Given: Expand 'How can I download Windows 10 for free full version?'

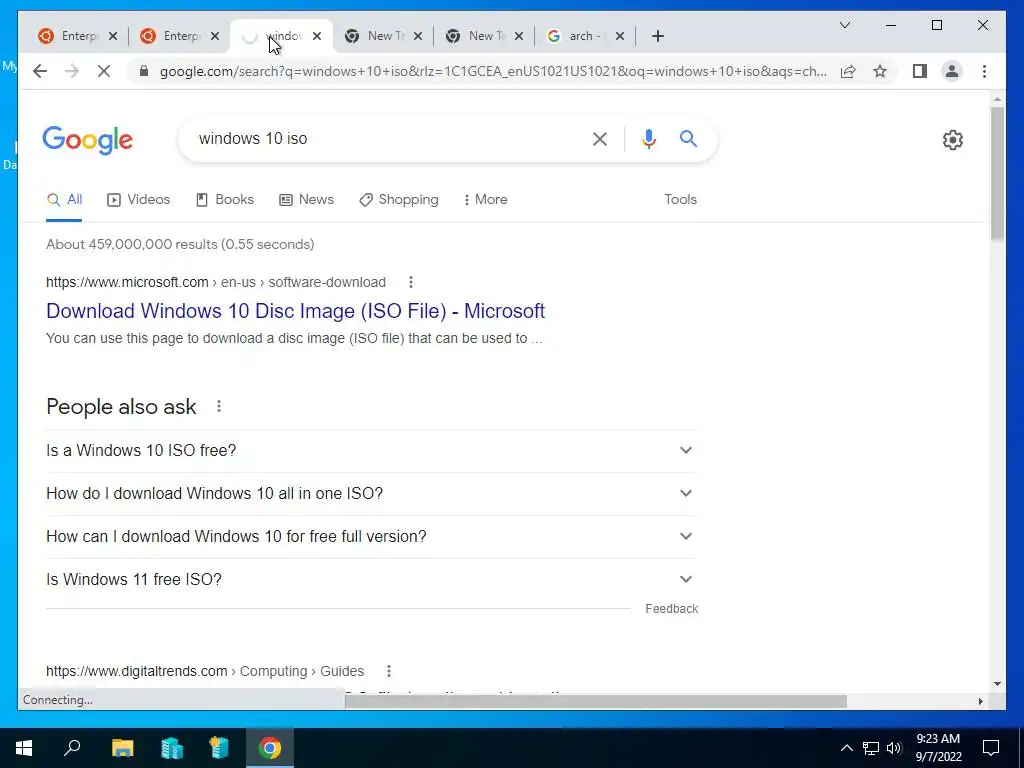Looking at the screenshot, I should tap(372, 536).
